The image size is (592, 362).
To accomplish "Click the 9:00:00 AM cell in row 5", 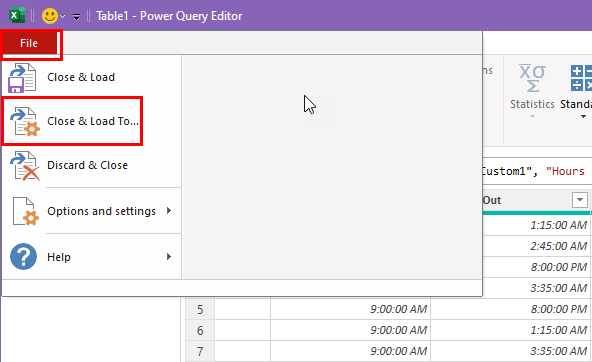I will coord(350,310).
